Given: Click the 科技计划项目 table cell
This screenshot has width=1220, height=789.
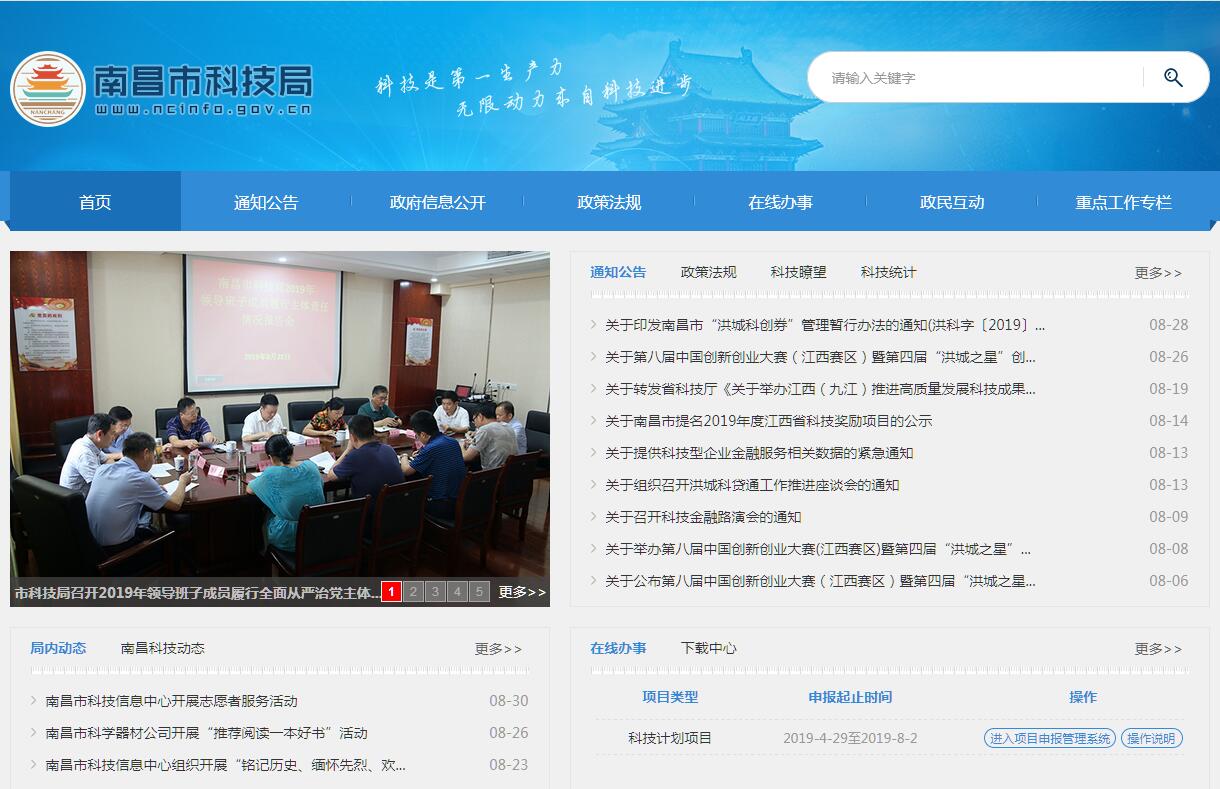Looking at the screenshot, I should (x=670, y=738).
